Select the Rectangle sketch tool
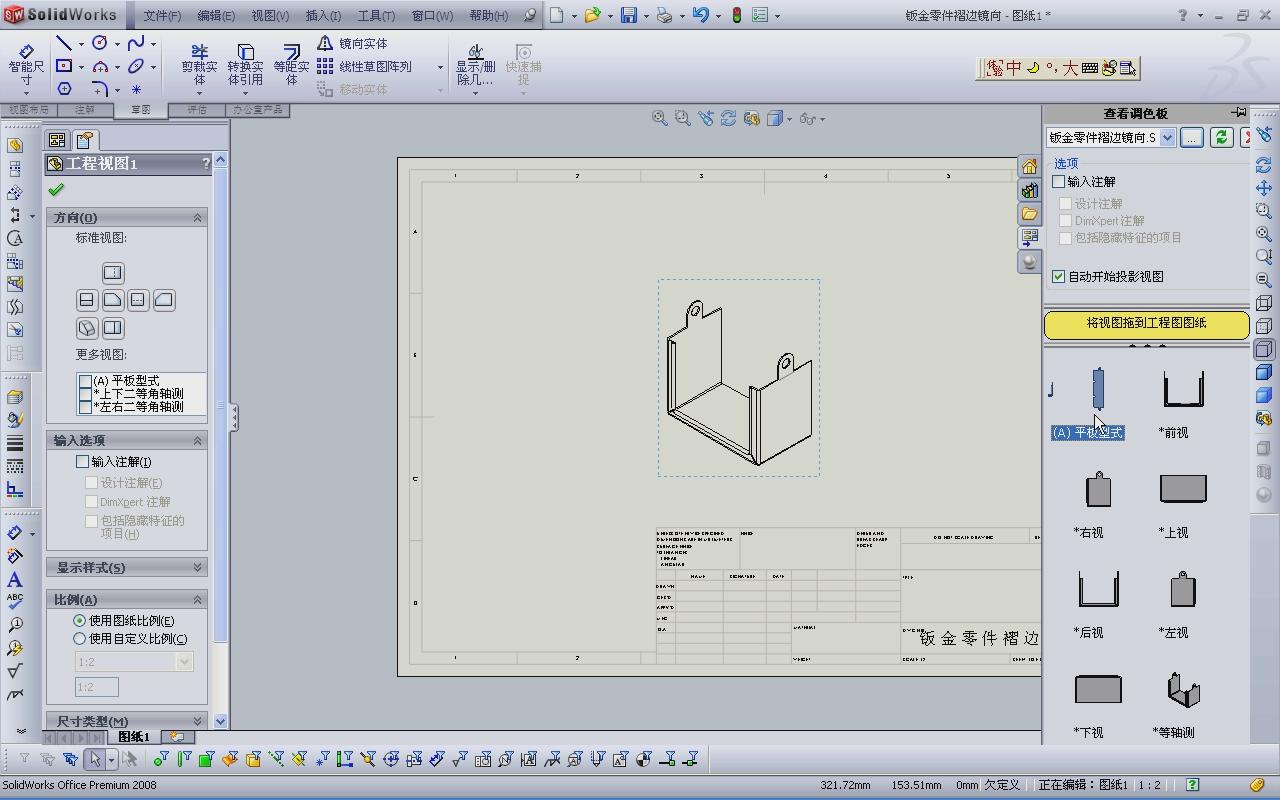The height and width of the screenshot is (800, 1280). click(63, 66)
